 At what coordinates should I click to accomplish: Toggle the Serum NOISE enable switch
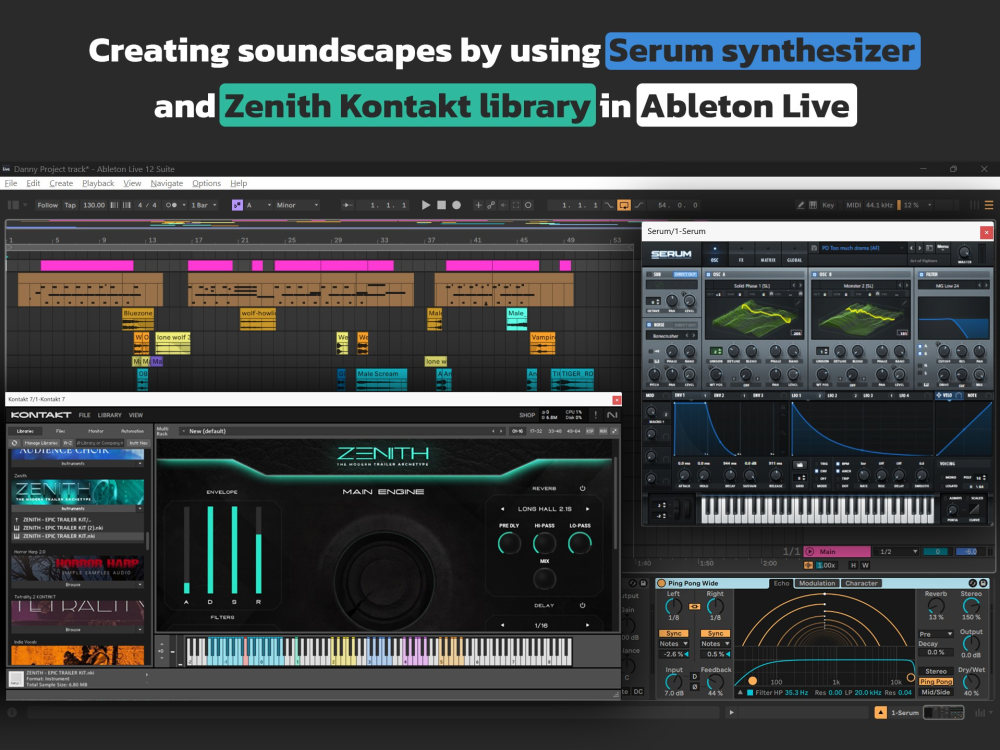point(649,325)
